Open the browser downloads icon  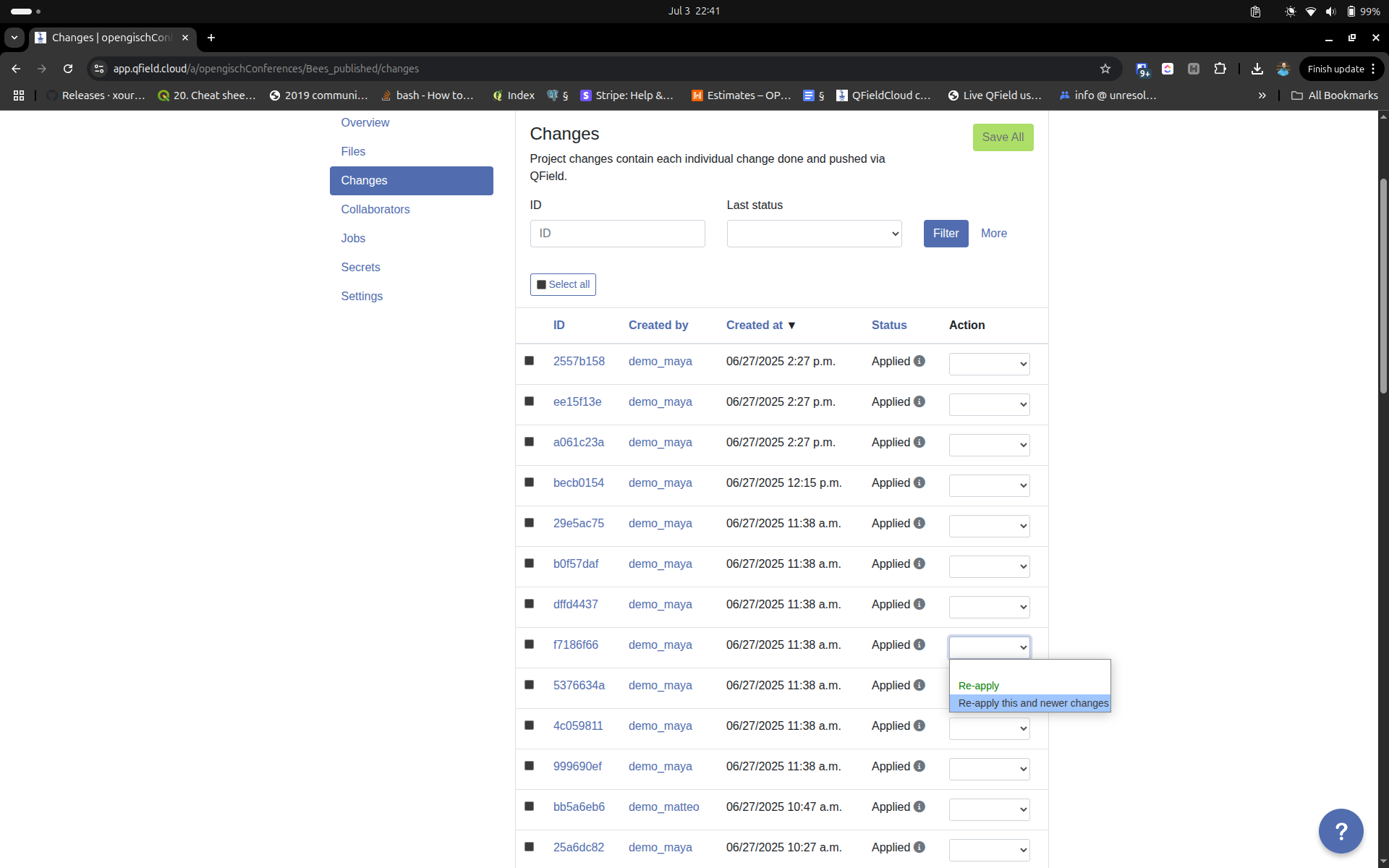[1257, 69]
